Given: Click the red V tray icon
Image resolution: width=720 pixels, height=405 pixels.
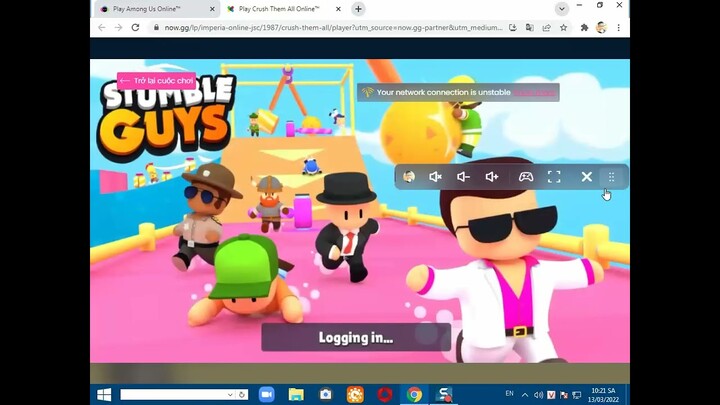Looking at the screenshot, I should click(551, 395).
